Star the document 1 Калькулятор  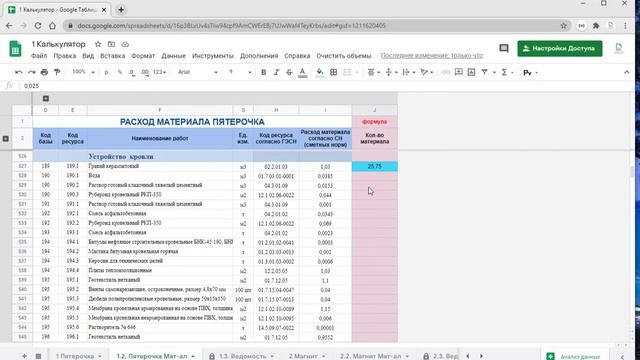coord(98,44)
